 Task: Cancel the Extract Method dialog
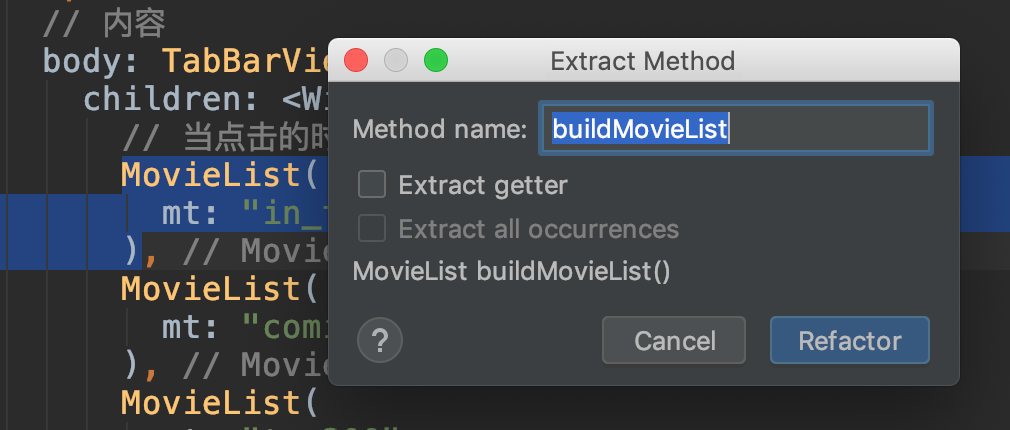(x=674, y=341)
